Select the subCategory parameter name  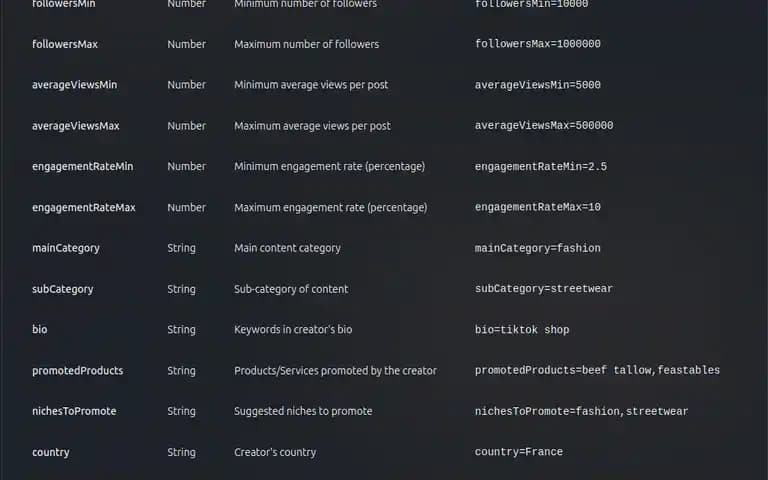63,289
